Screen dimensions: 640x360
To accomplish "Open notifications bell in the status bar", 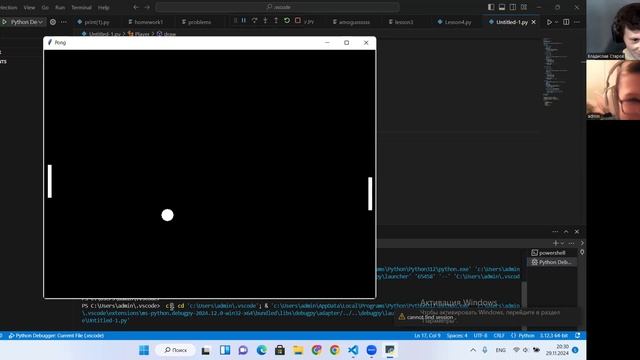I will (x=578, y=336).
